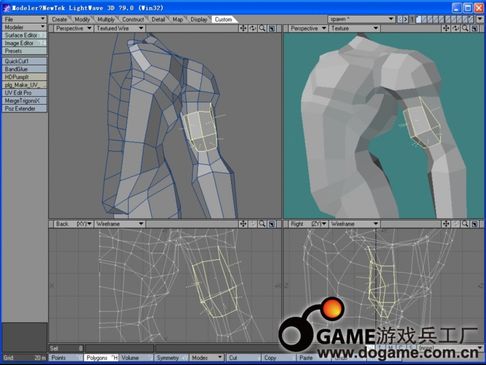Click the pan icon in the Back viewport
The image size is (486, 365).
(x=243, y=224)
